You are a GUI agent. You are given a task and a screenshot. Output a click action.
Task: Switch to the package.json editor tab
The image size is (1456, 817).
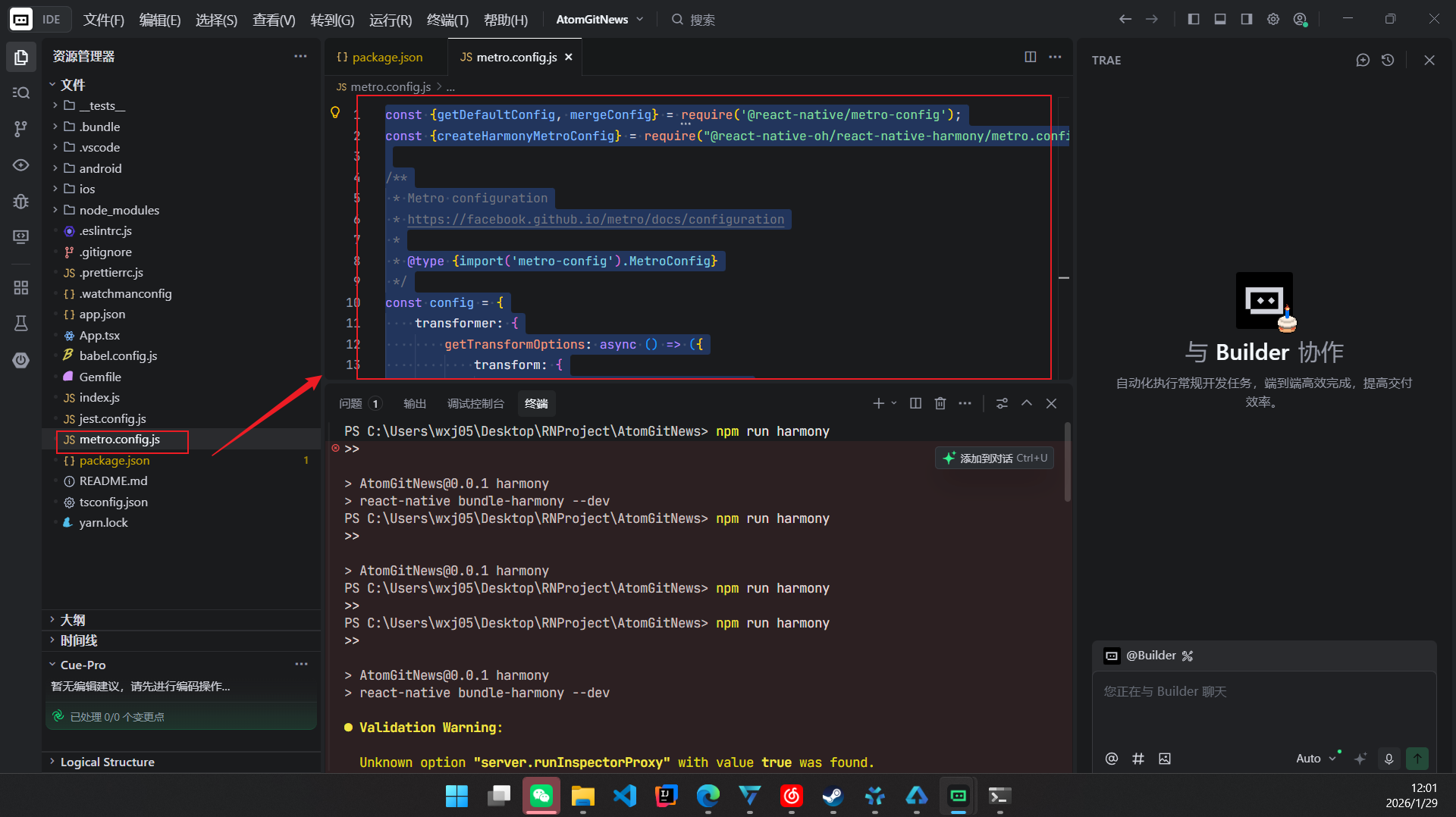pyautogui.click(x=387, y=57)
